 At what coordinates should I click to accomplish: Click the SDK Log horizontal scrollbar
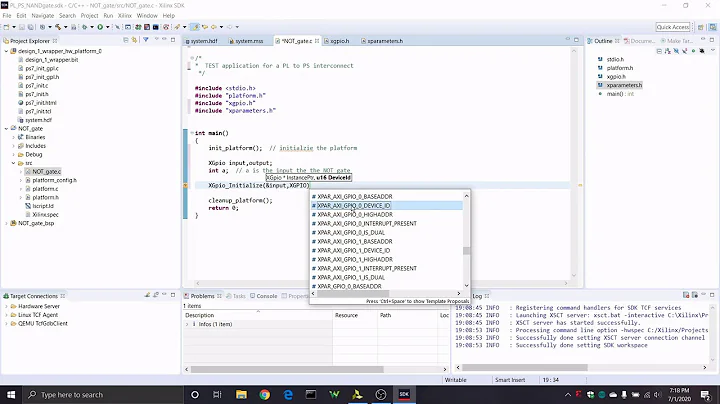525,367
